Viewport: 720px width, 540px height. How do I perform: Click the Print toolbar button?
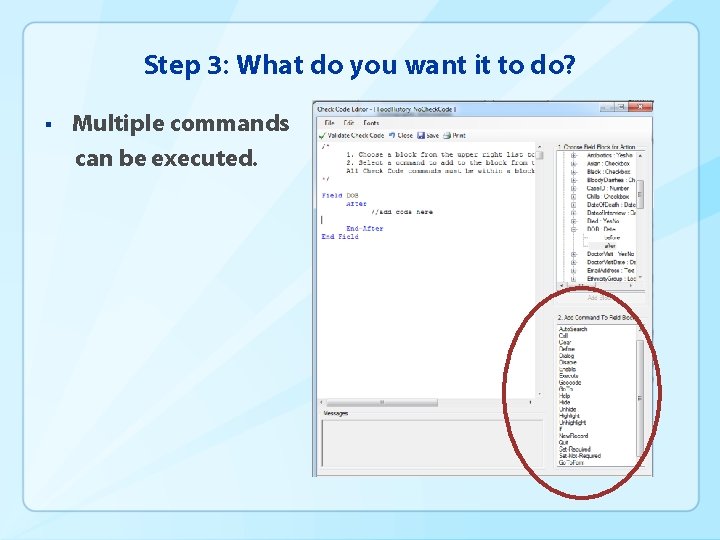(455, 135)
